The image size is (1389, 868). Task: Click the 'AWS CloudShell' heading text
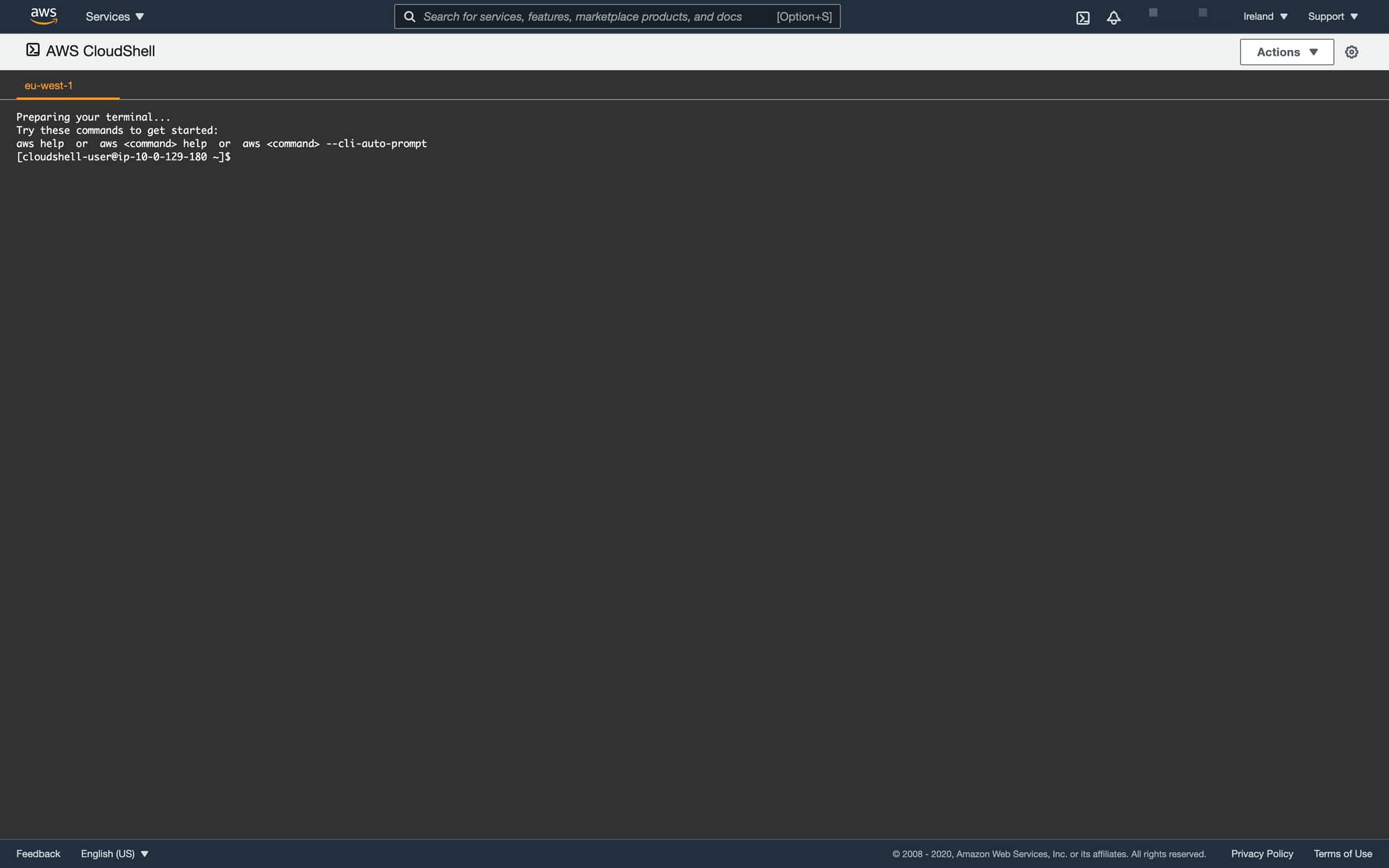(101, 51)
